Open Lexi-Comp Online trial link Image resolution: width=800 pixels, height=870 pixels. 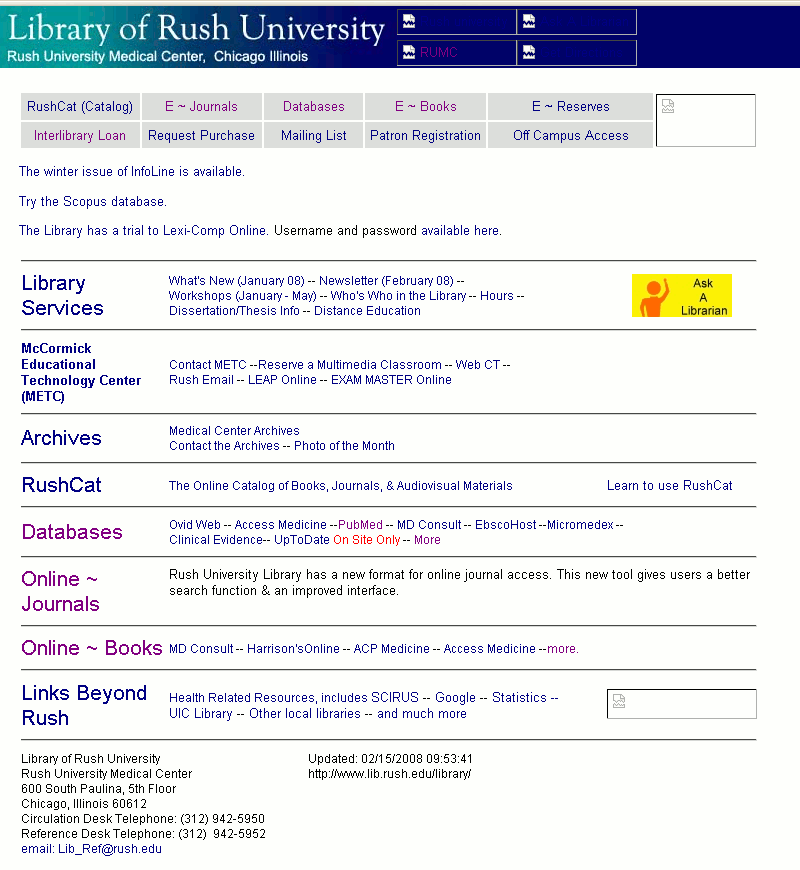click(144, 230)
